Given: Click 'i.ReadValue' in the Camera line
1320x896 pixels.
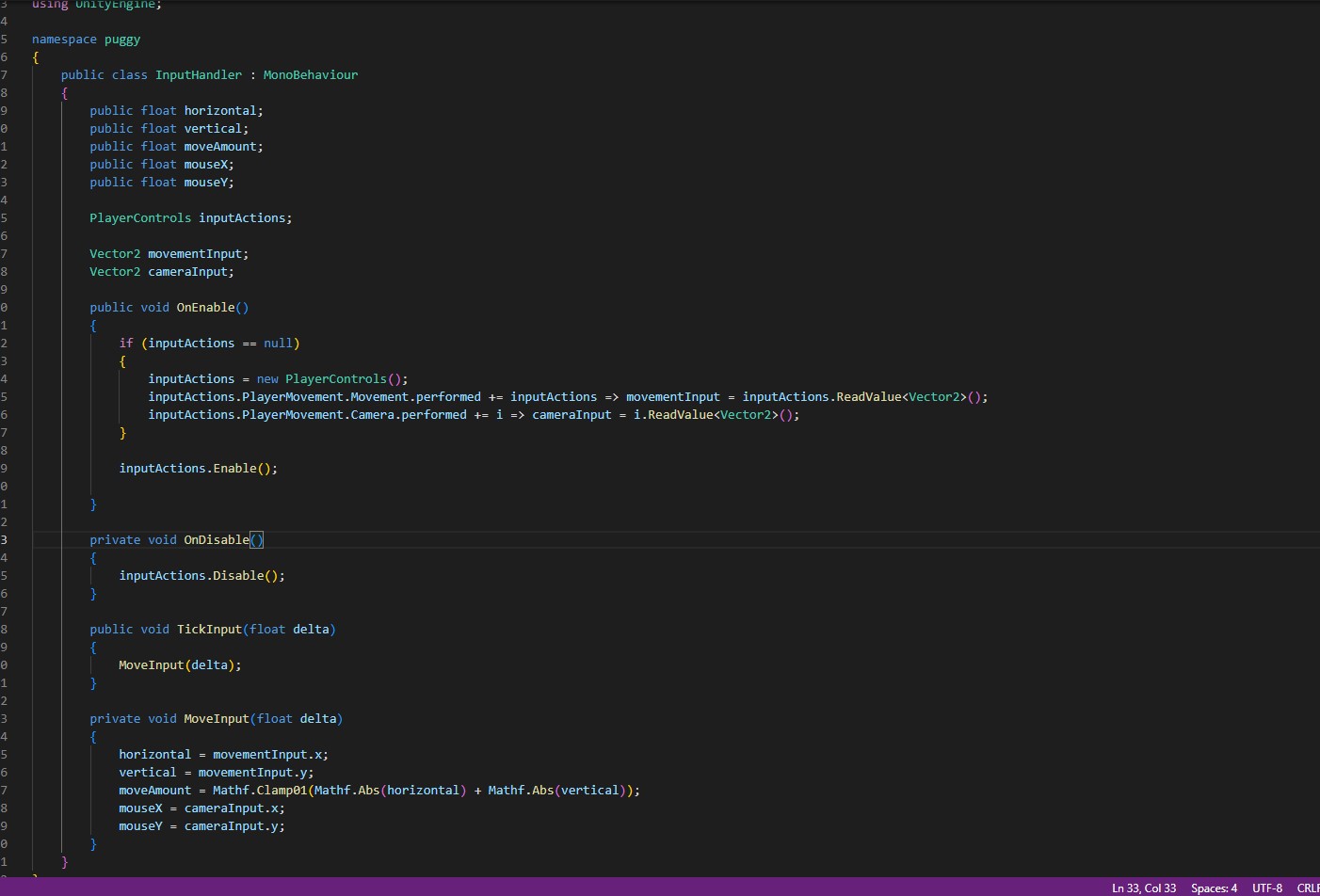Looking at the screenshot, I should (673, 415).
